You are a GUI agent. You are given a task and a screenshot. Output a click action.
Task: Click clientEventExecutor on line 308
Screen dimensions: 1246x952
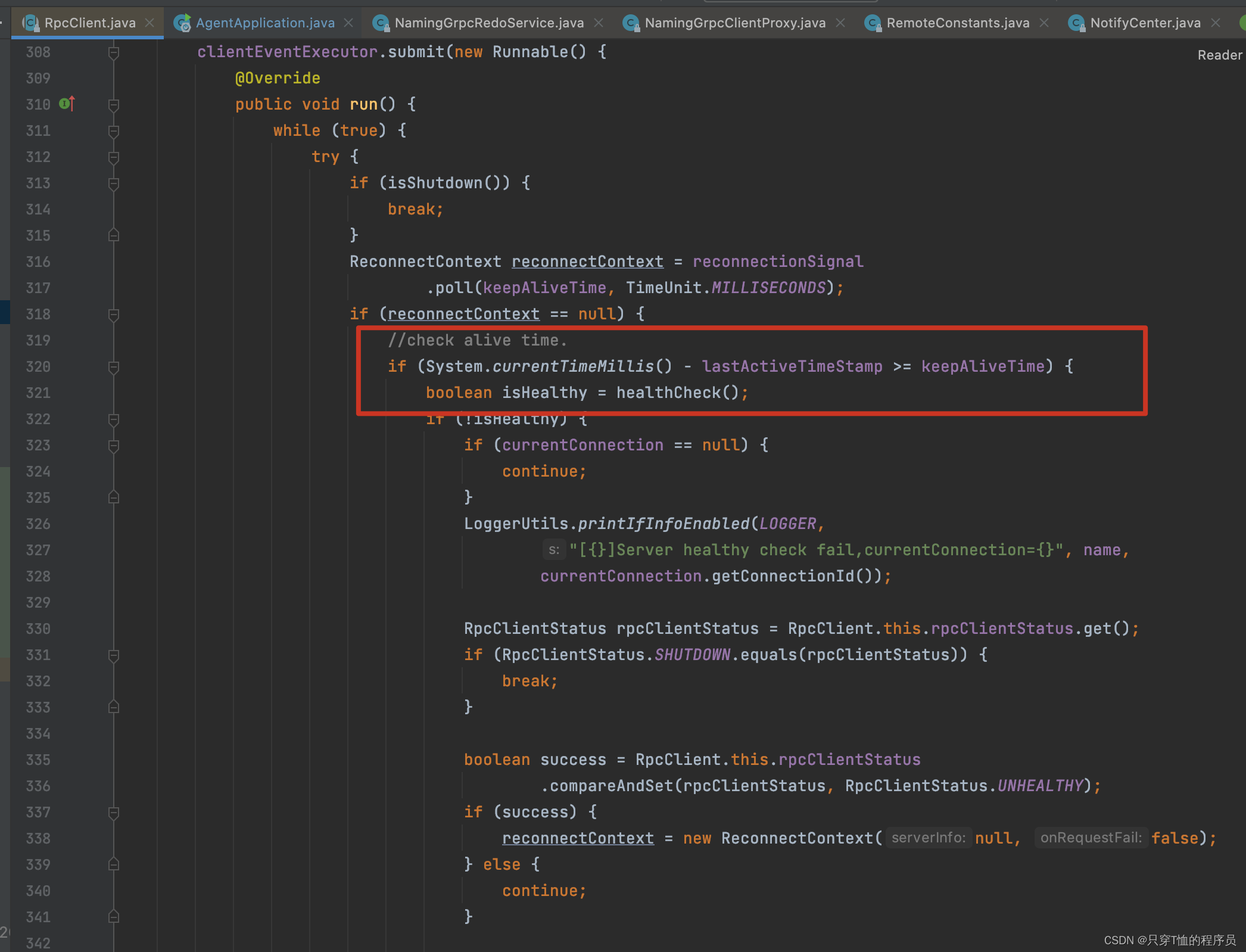pos(287,52)
